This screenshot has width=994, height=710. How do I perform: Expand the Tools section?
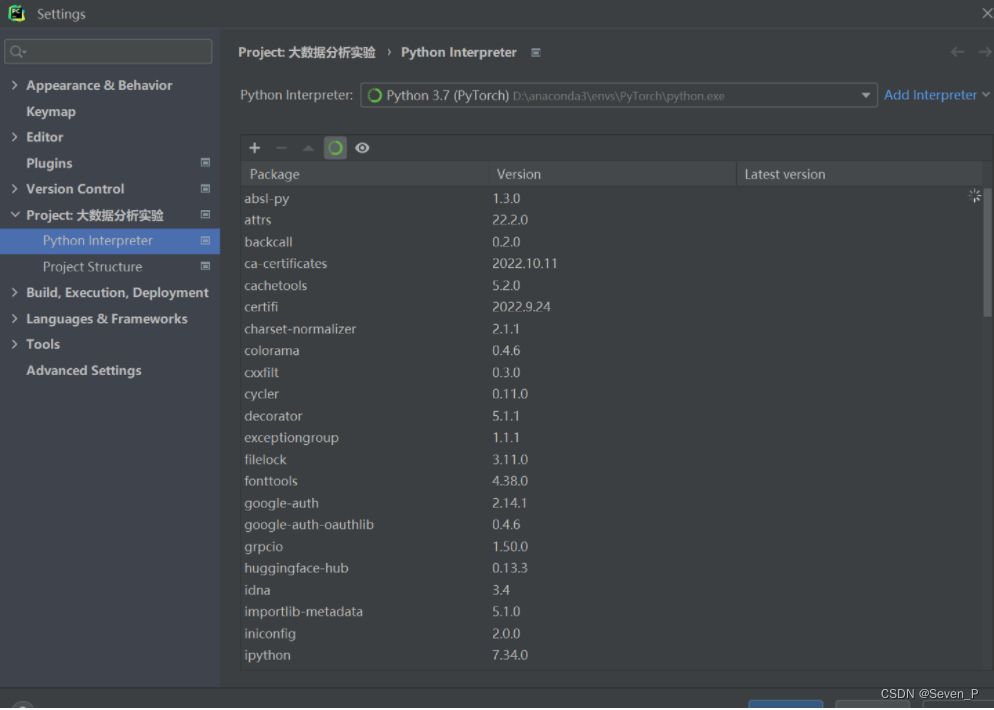coord(15,344)
